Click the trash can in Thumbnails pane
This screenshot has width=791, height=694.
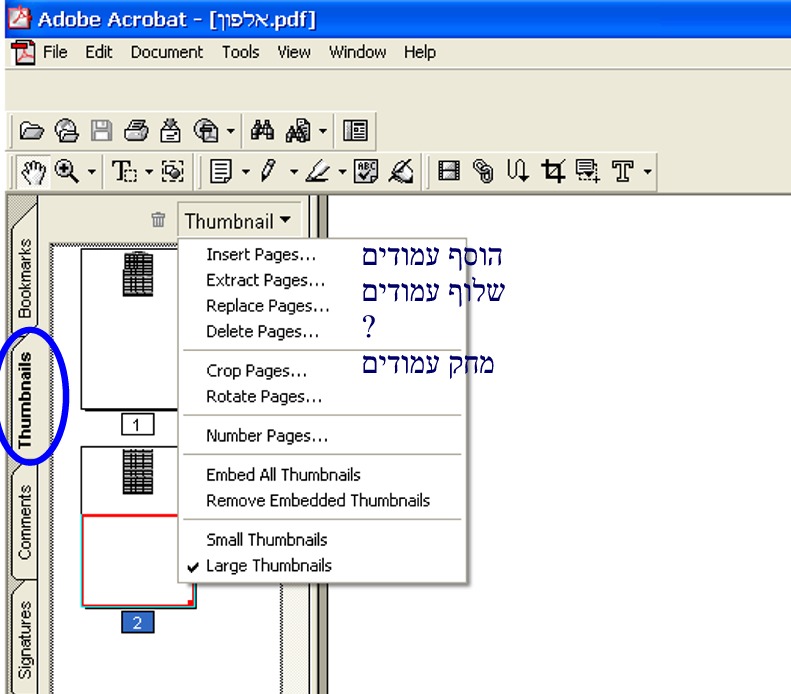pyautogui.click(x=158, y=219)
